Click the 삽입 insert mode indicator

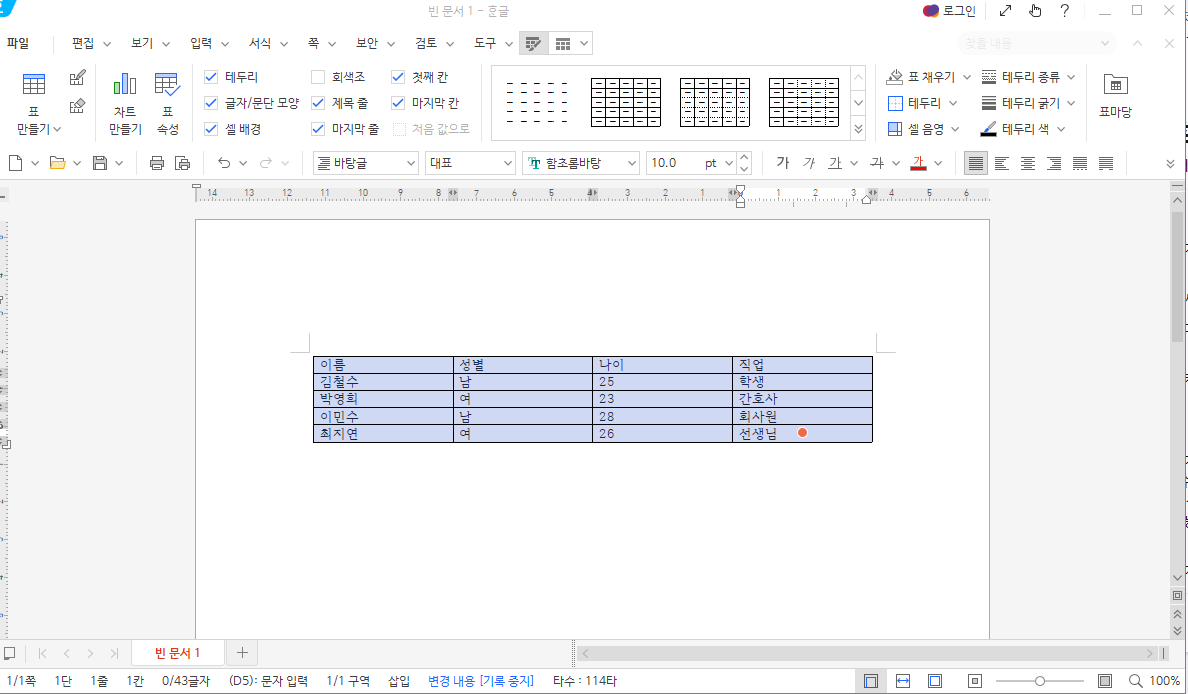coord(399,681)
